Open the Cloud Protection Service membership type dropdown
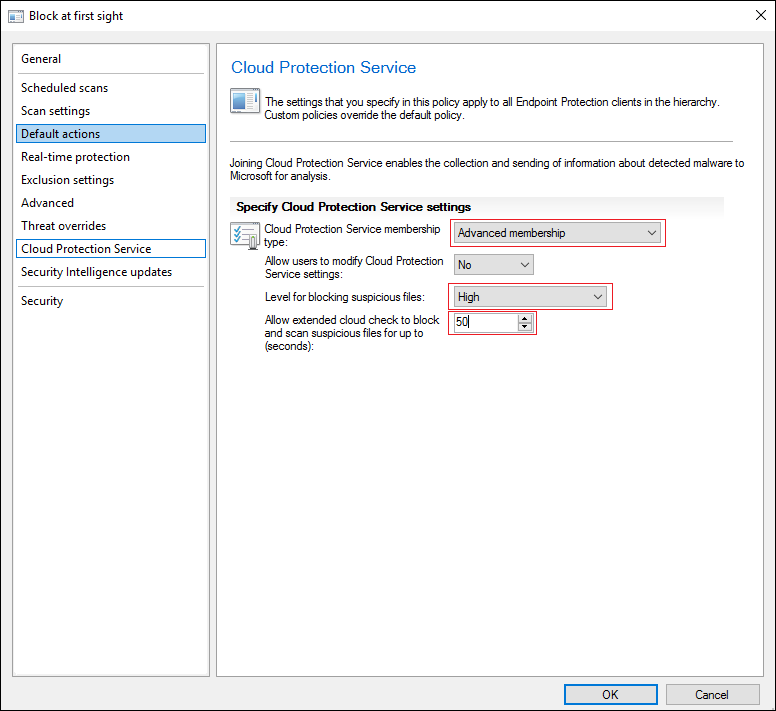The width and height of the screenshot is (776, 711). coord(557,233)
